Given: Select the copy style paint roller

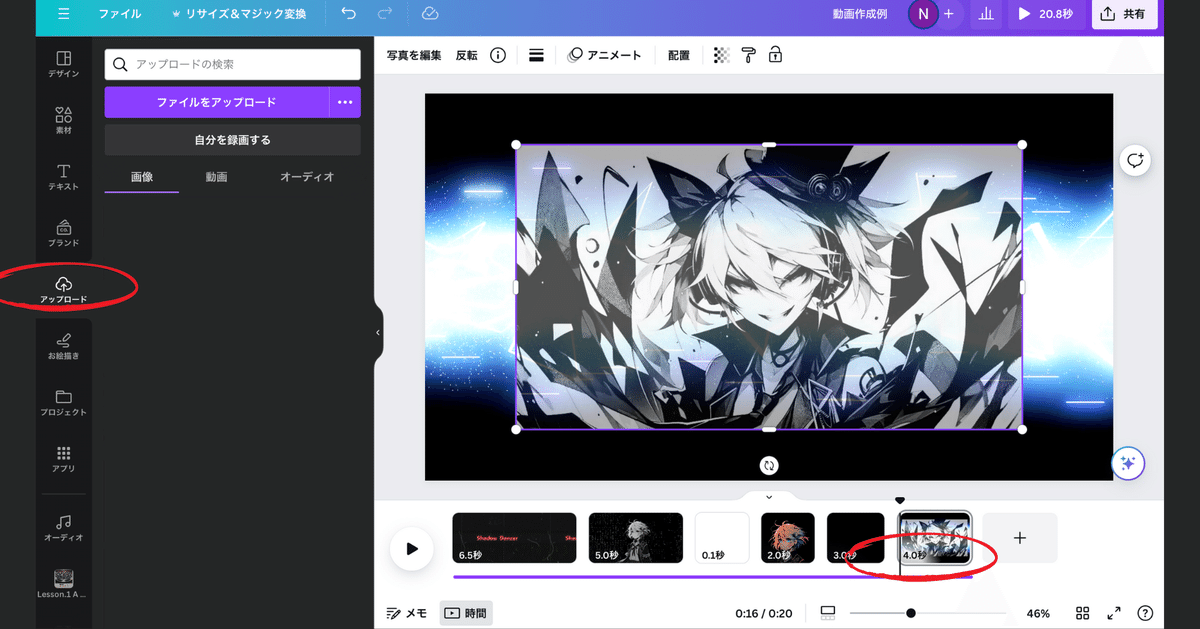Looking at the screenshot, I should (748, 55).
